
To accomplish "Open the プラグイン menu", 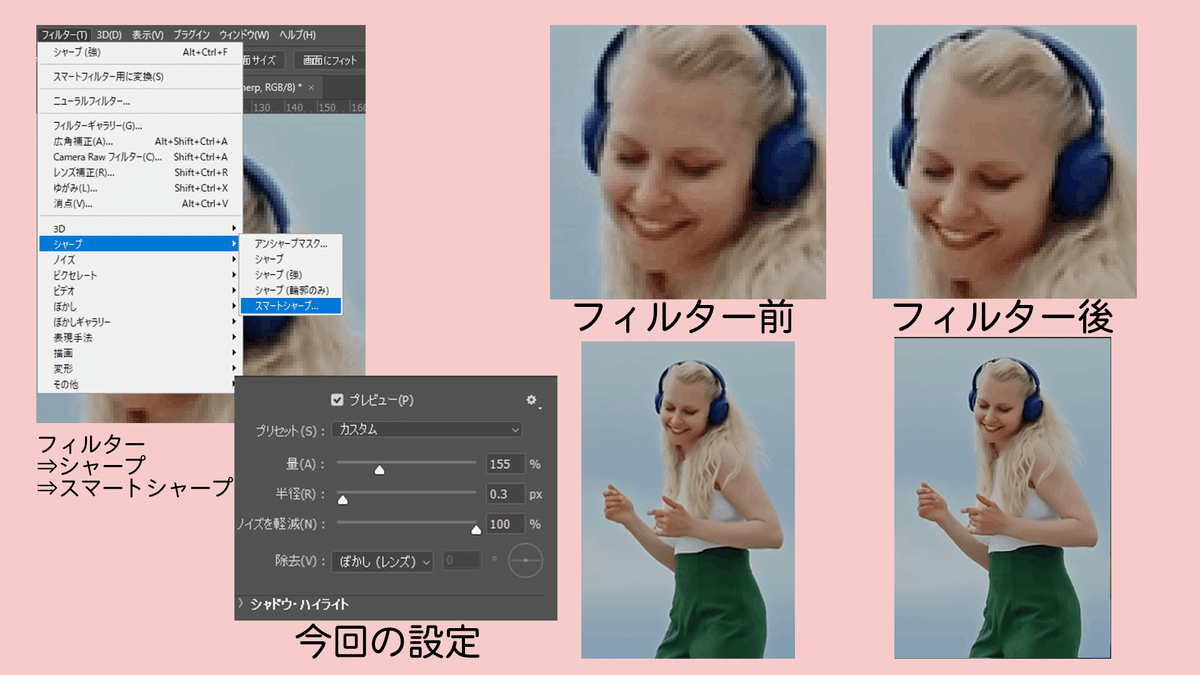I will point(191,35).
